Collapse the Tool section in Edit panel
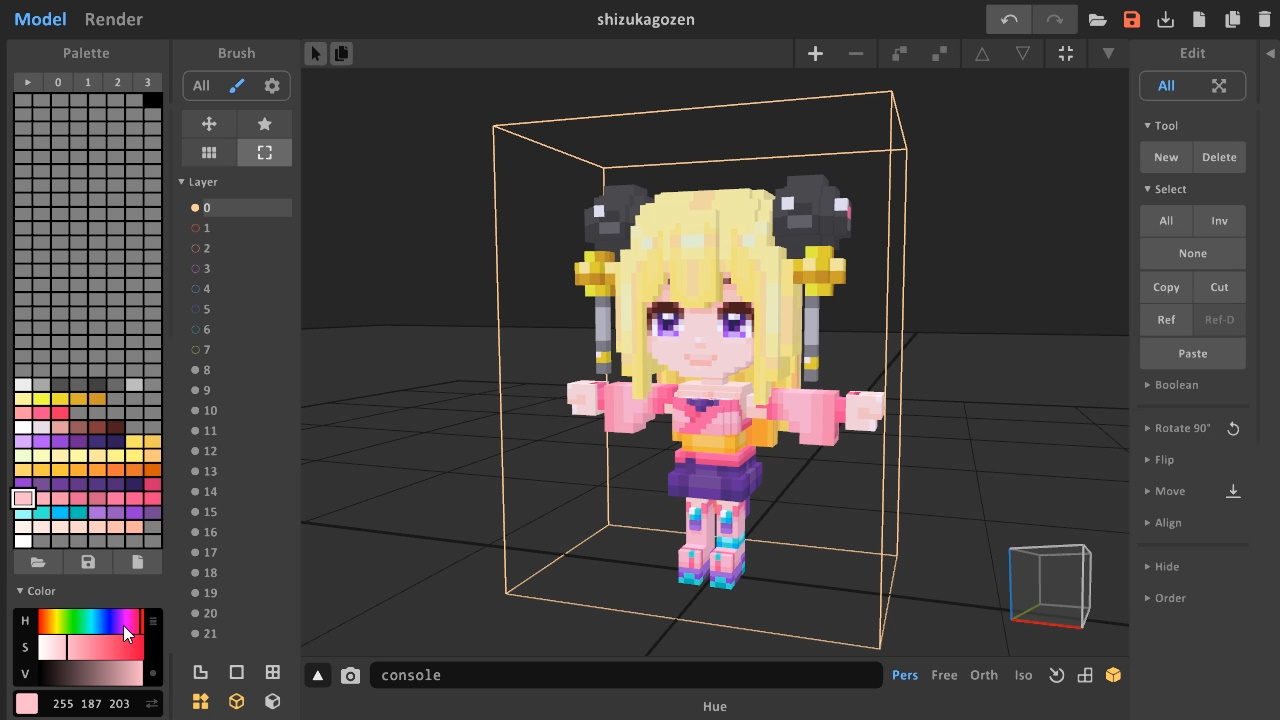 tap(1161, 126)
